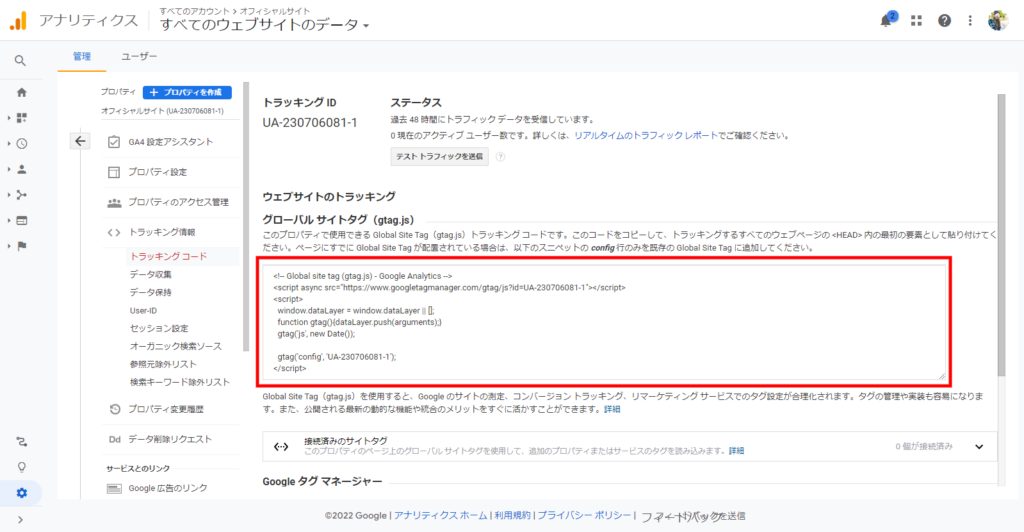Select 参照元除外リスト item

(163, 364)
